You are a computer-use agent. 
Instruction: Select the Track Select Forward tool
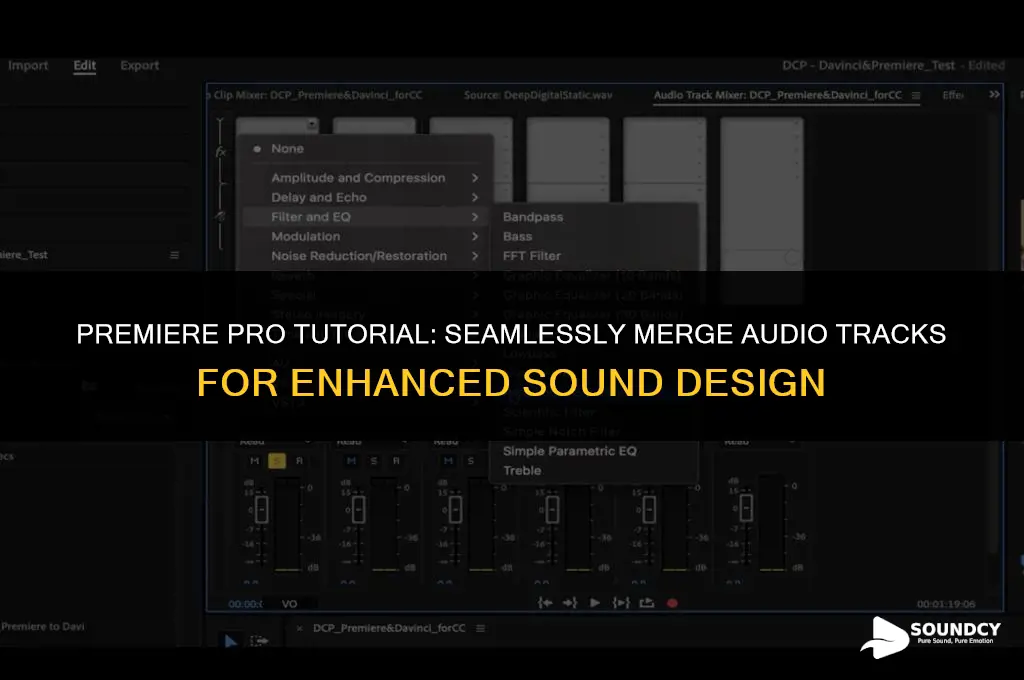[259, 641]
